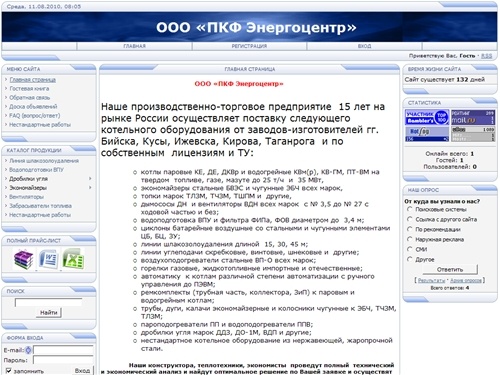Click the poll question От куда вы узнали о нас?
Image resolution: width=500 pixels, height=375 pixels.
(x=442, y=201)
